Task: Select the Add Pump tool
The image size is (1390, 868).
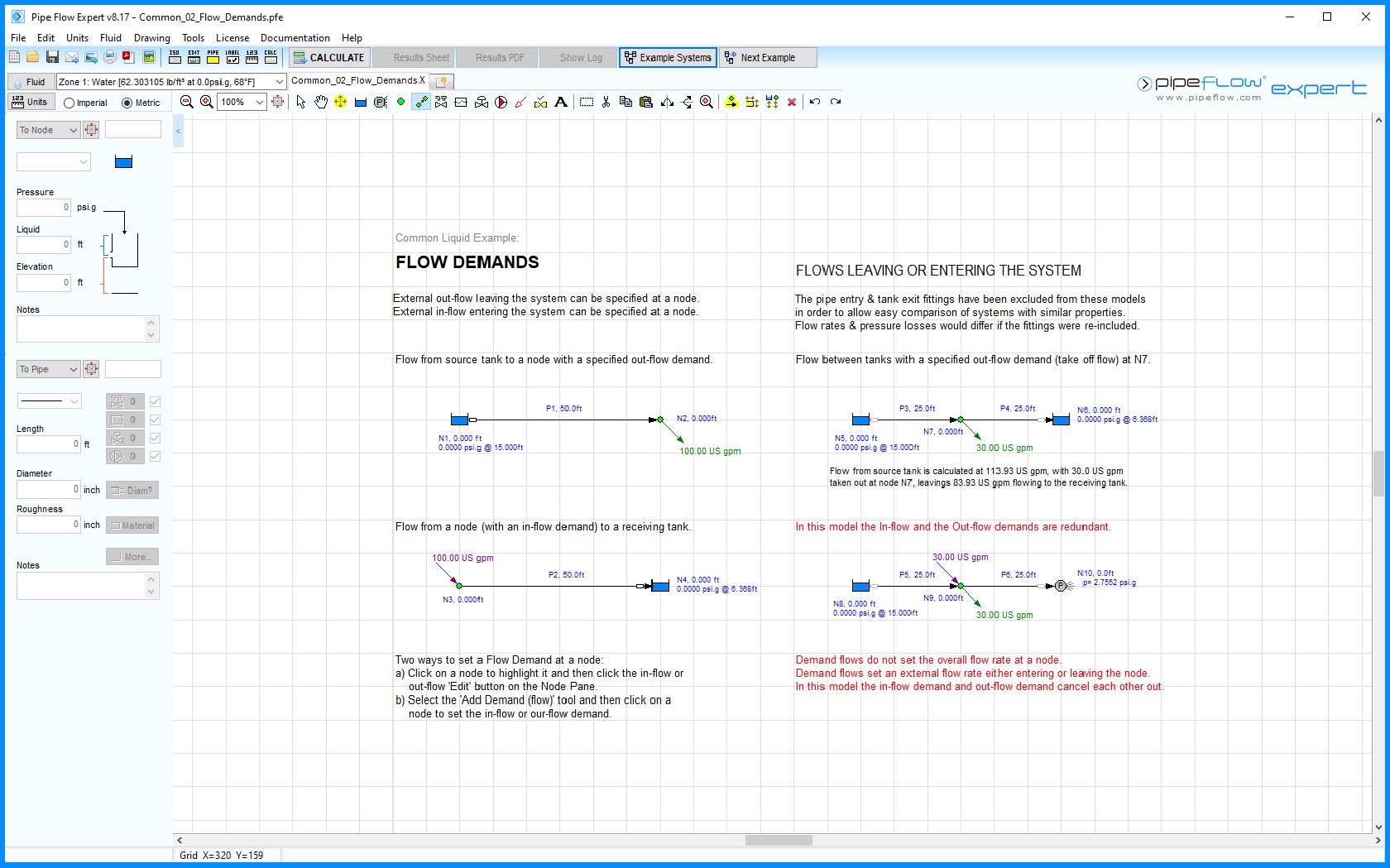Action: coord(501,102)
